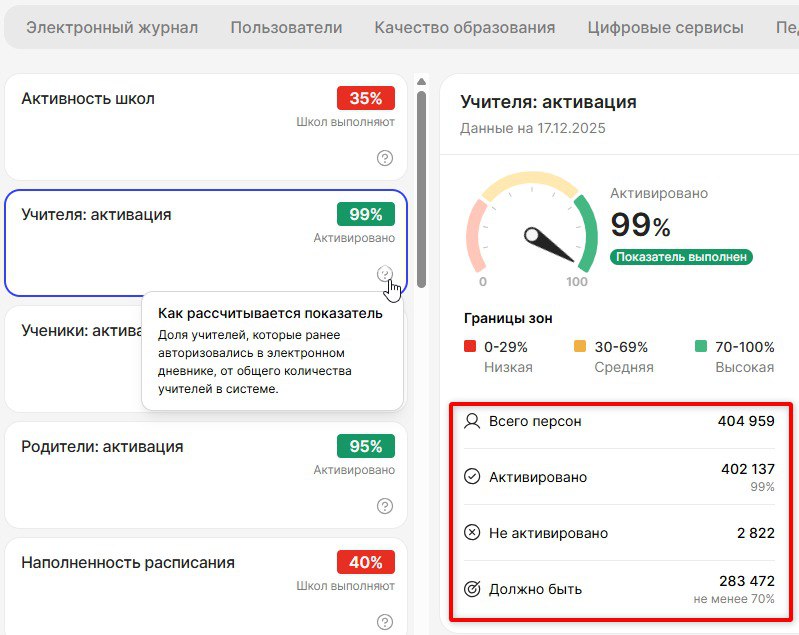Viewport: 799px width, 635px height.
Task: Click the person icon beside Всего персон
Action: tap(473, 421)
